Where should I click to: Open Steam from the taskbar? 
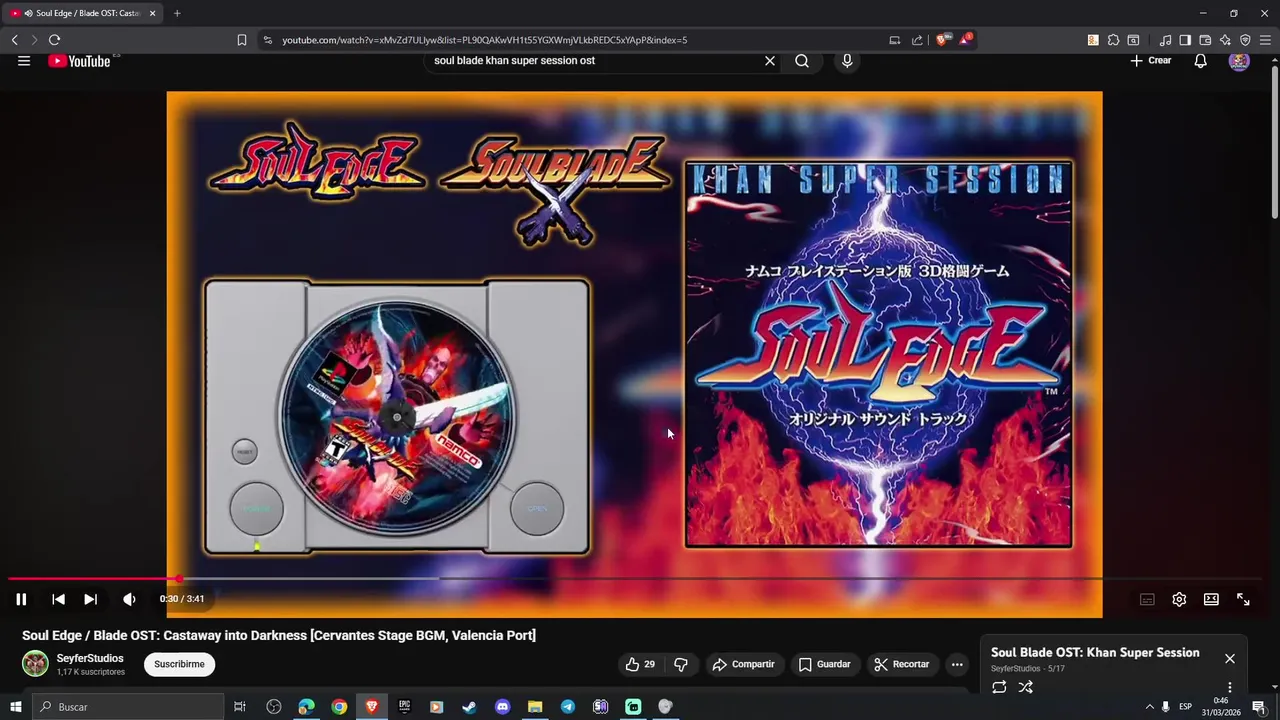click(x=469, y=707)
